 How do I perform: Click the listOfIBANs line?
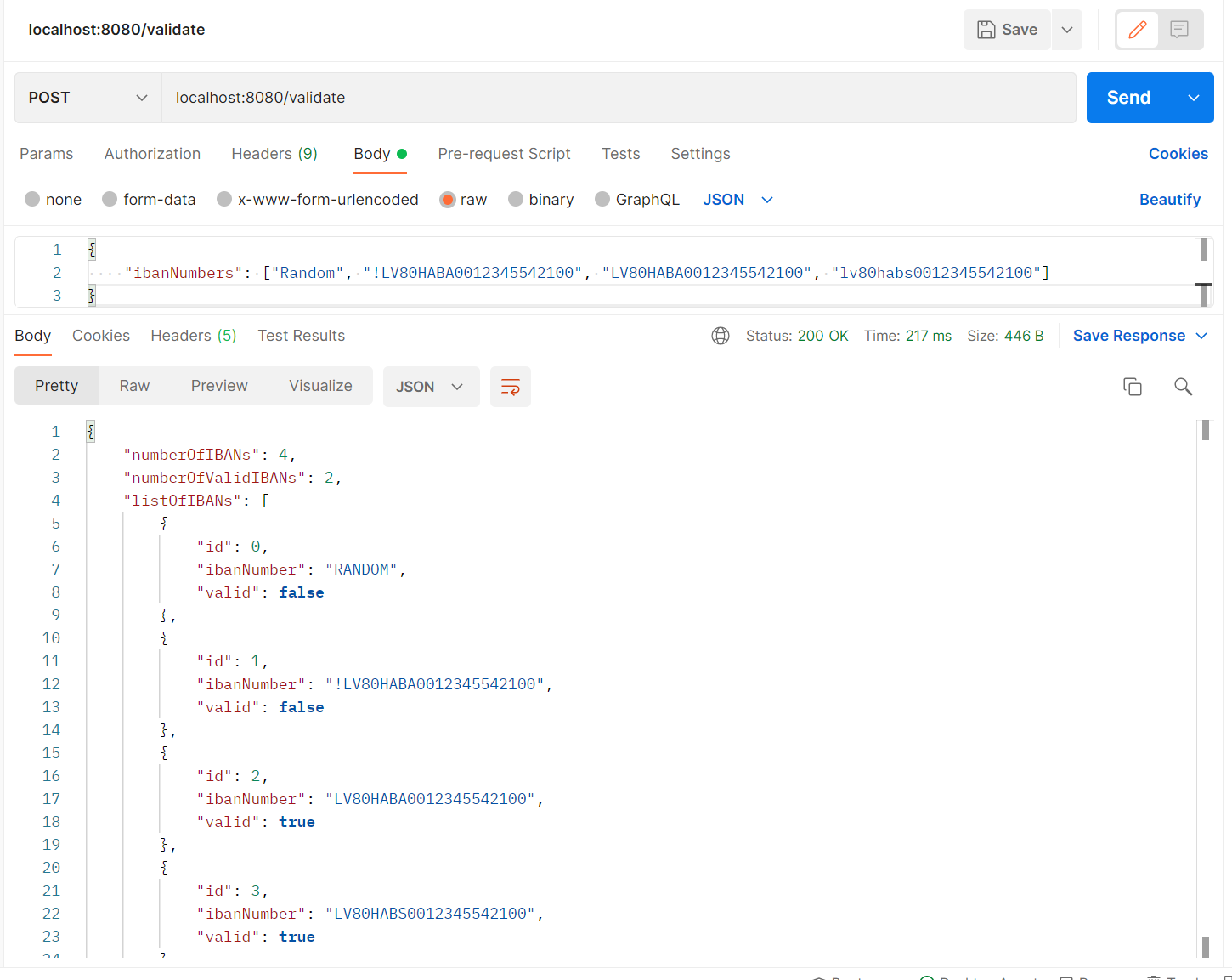tap(196, 501)
